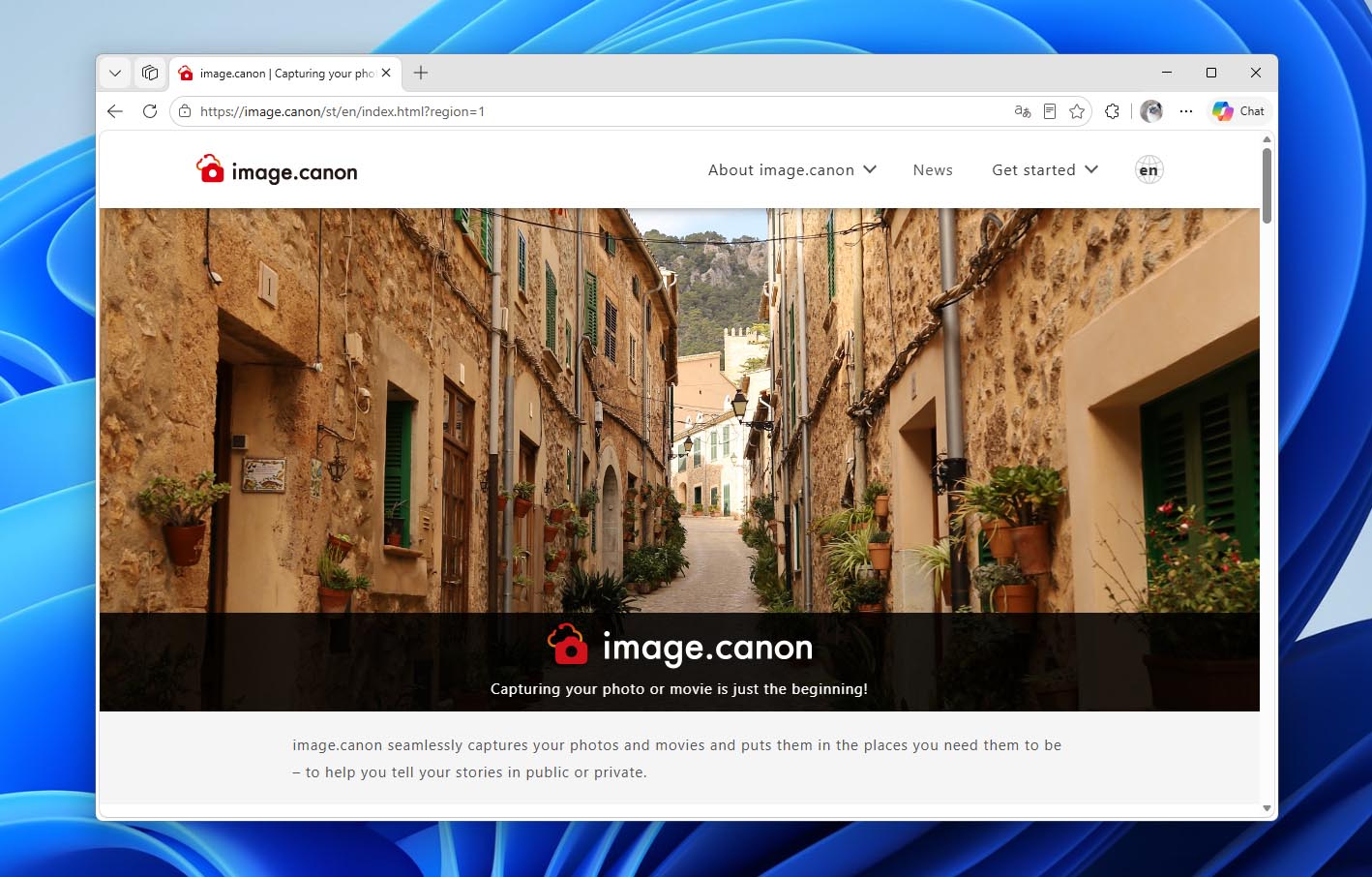The height and width of the screenshot is (877, 1372).
Task: Open the browser profile avatar
Action: [1151, 111]
